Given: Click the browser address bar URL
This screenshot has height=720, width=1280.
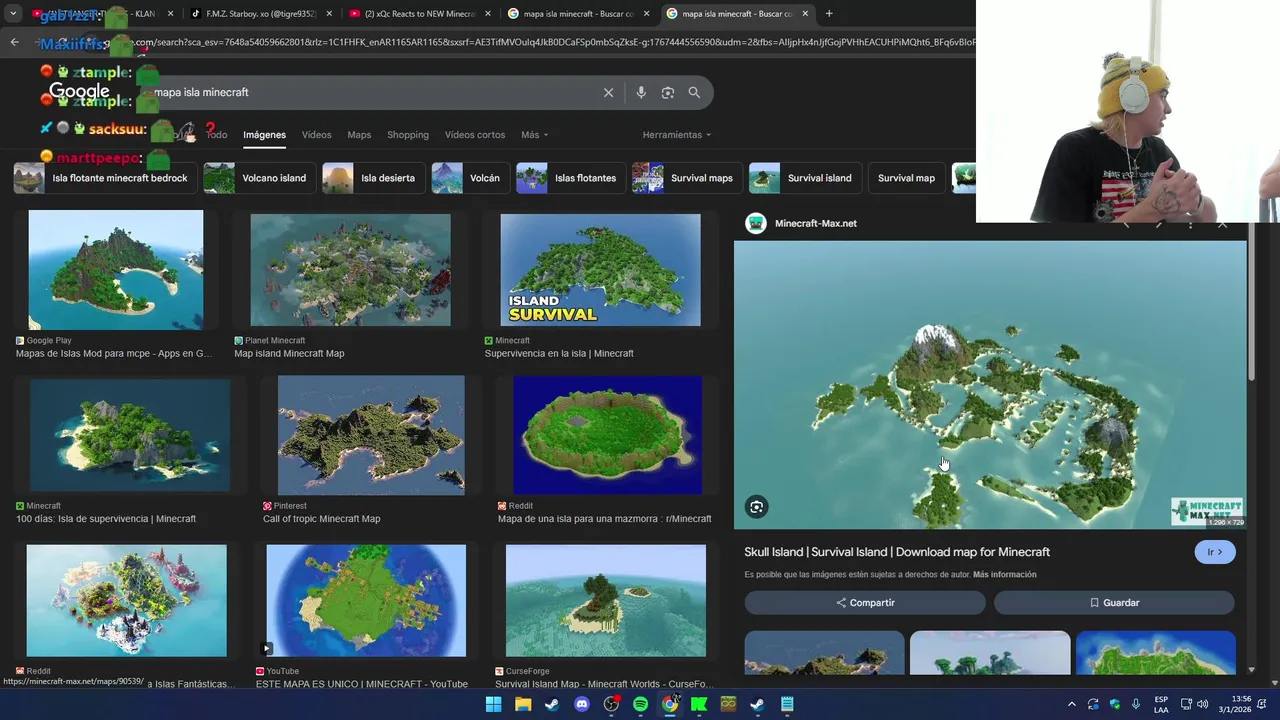Looking at the screenshot, I should [x=540, y=42].
